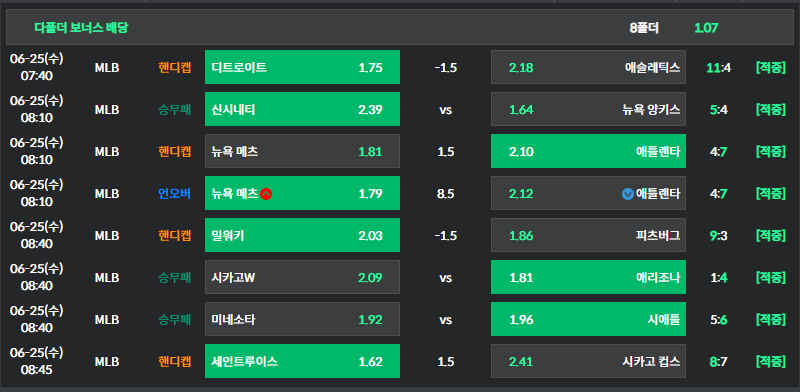The height and width of the screenshot is (392, 800).
Task: Choose 시카고 컵스 at 2.41
Action: [588, 361]
